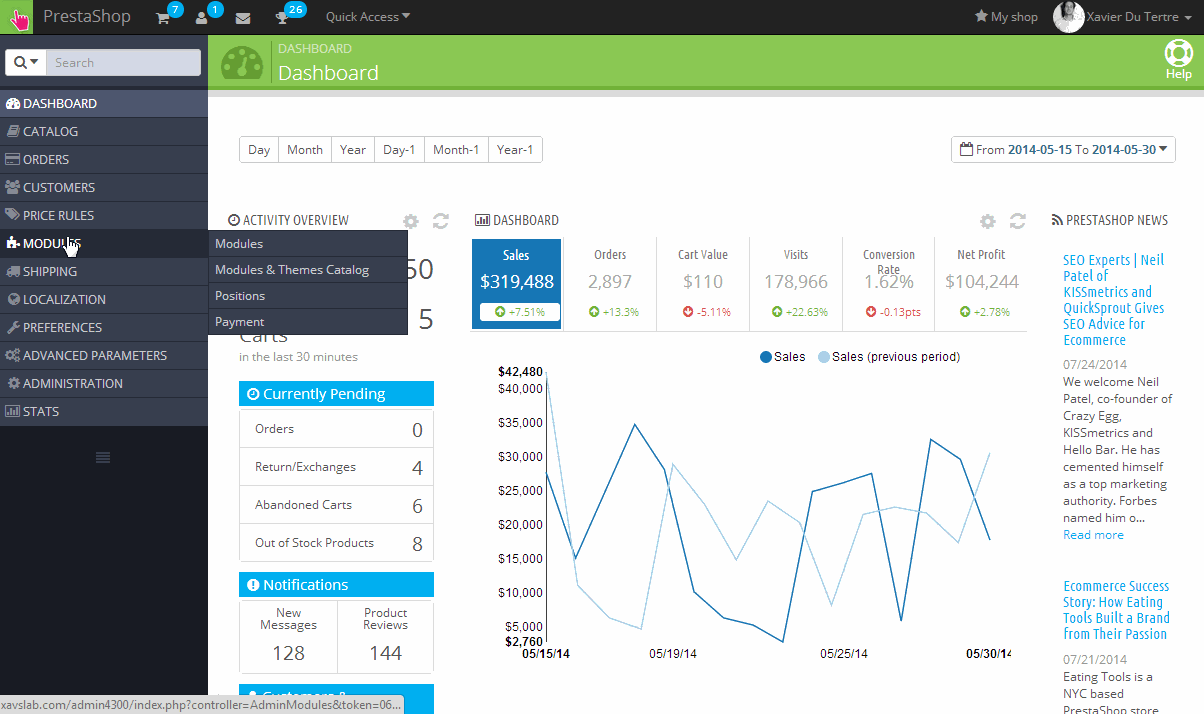Toggle the Sales legend color dot
This screenshot has width=1204, height=714.
pos(766,357)
